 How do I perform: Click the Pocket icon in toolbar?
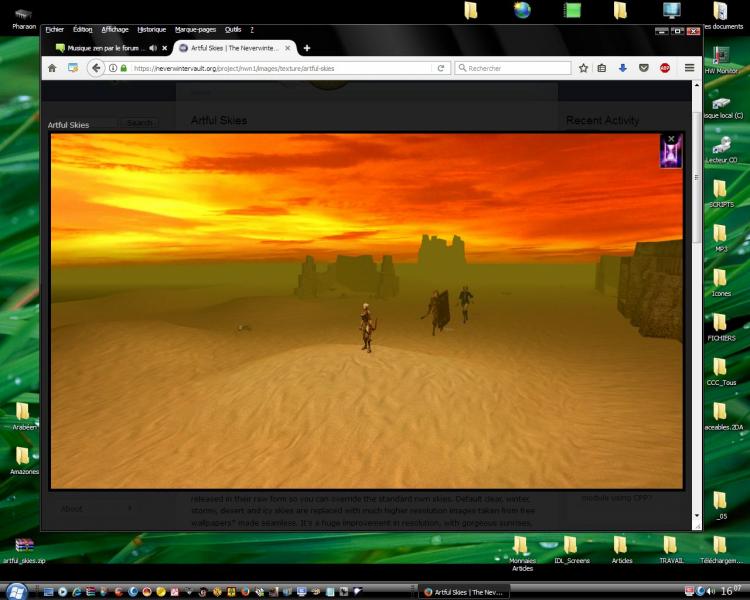[643, 68]
